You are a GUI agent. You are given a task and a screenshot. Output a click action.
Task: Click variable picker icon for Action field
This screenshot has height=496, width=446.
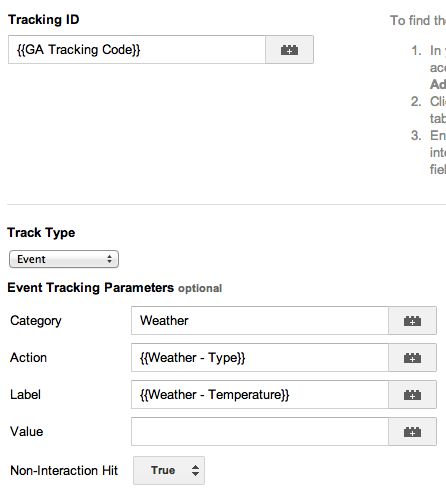[x=412, y=358]
